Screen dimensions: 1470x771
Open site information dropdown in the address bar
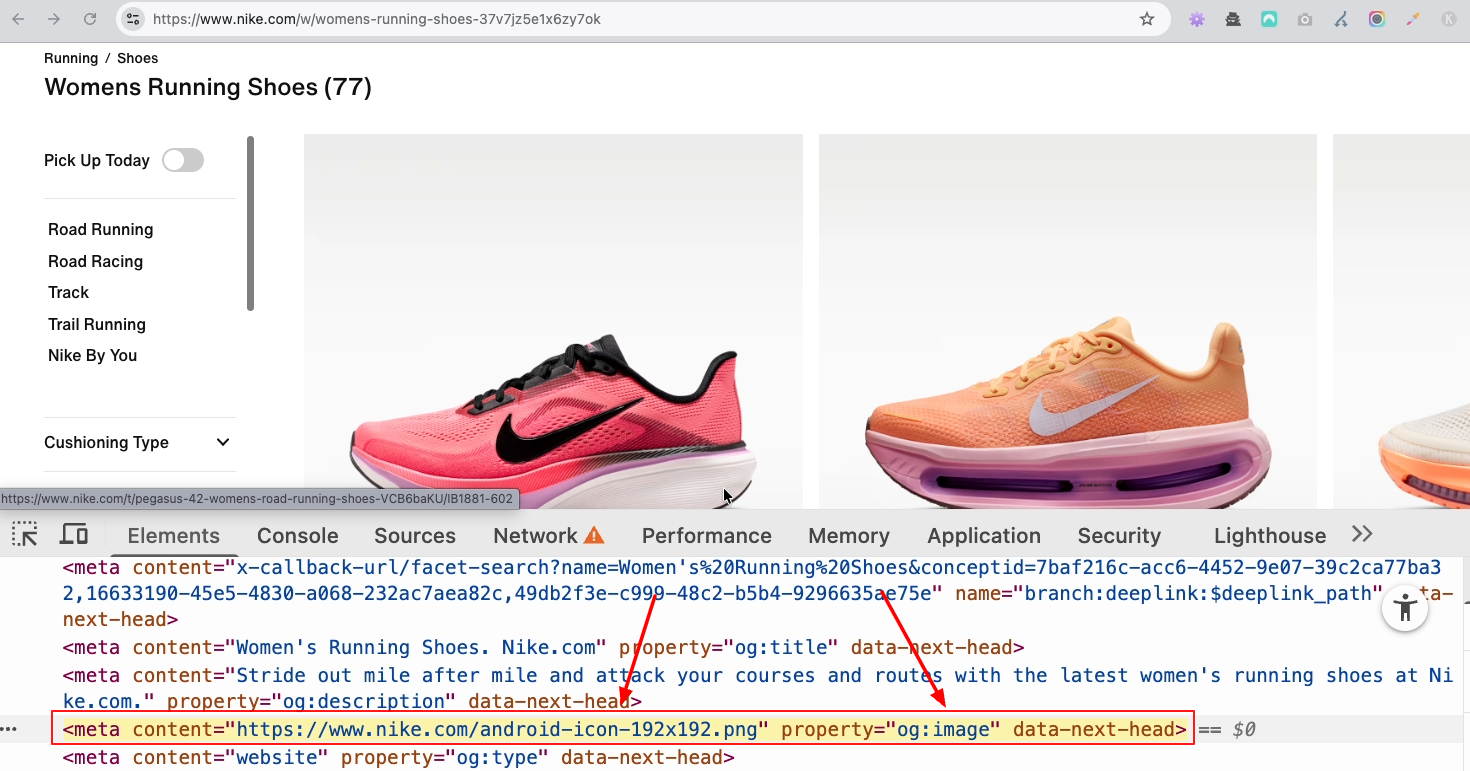tap(133, 18)
